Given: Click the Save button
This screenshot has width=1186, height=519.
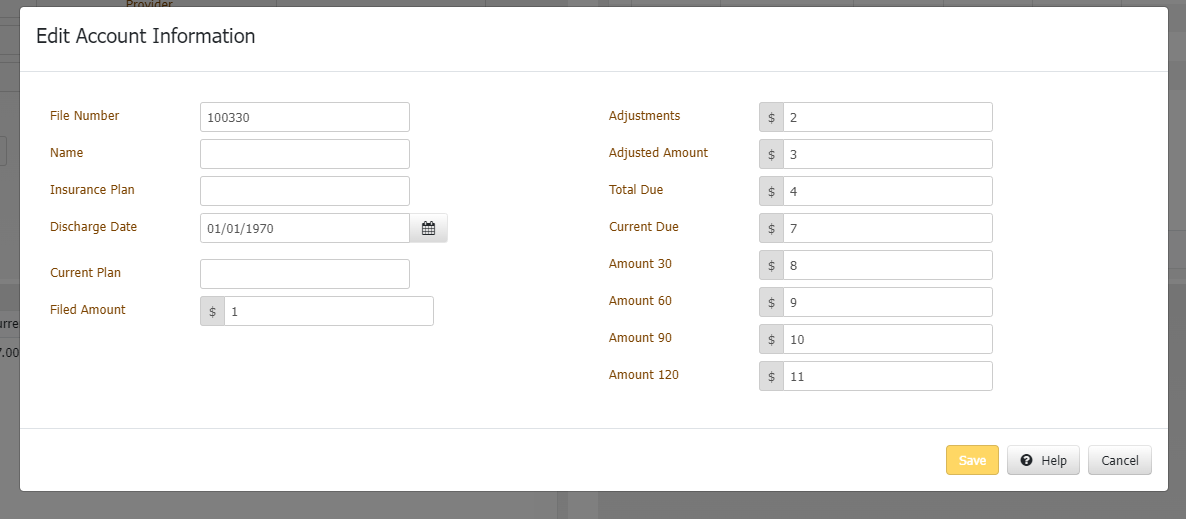Looking at the screenshot, I should (972, 460).
